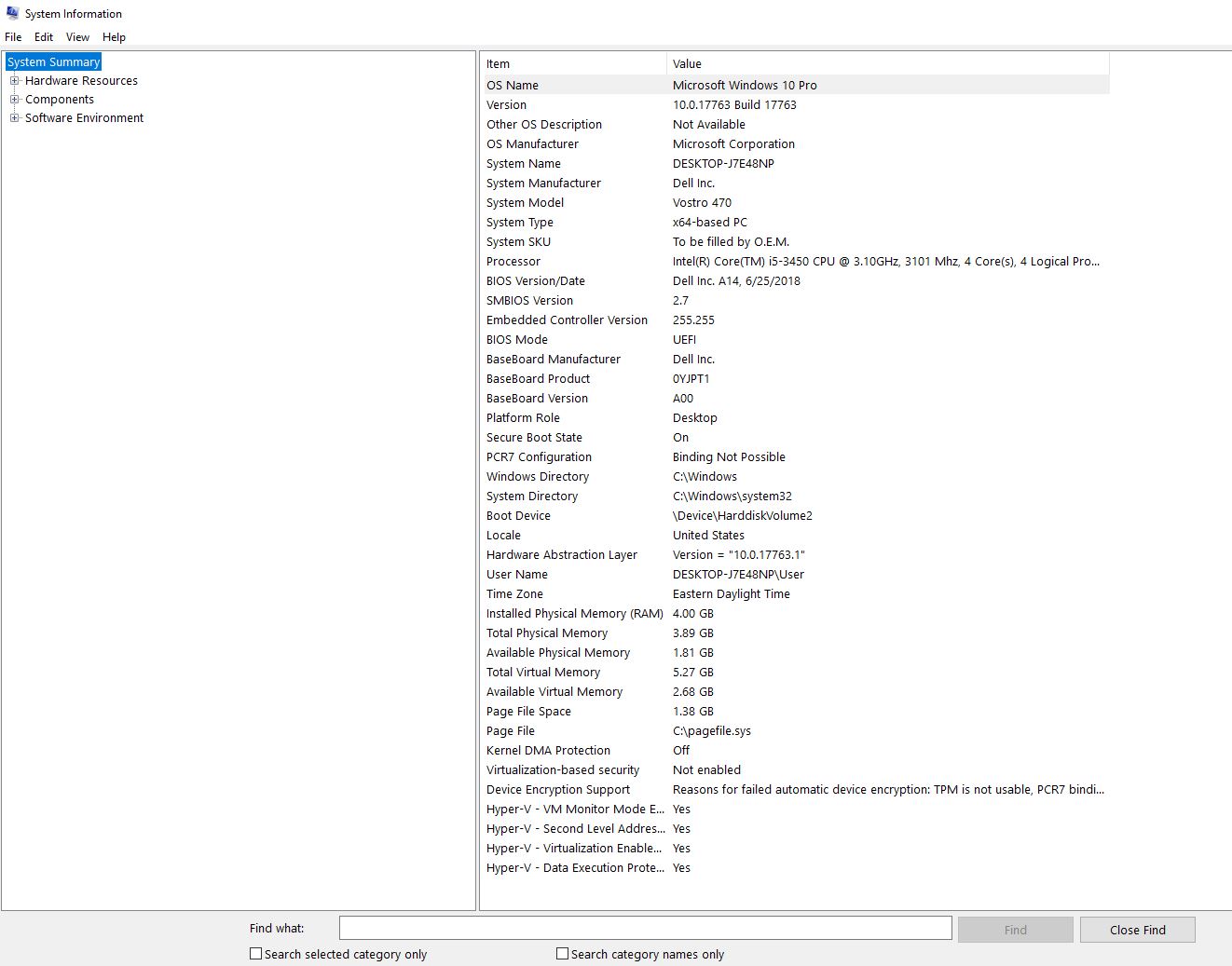Screen dimensions: 1232x966
Task: Open the File menu
Action: [x=13, y=37]
